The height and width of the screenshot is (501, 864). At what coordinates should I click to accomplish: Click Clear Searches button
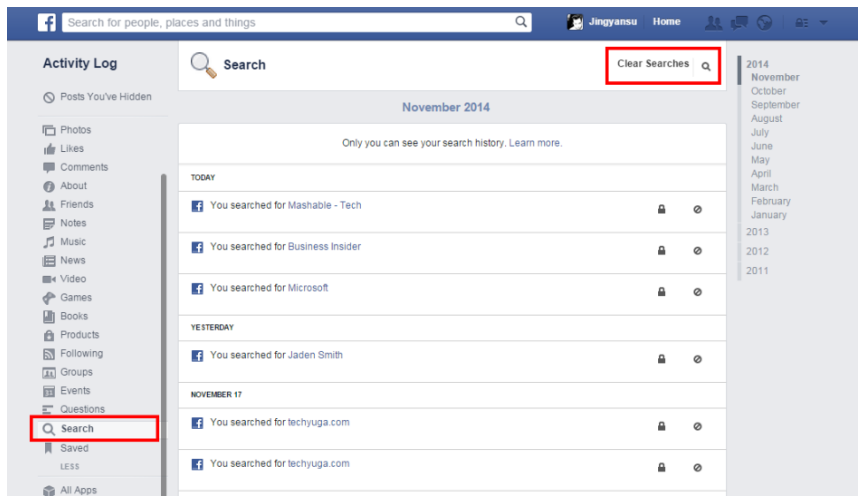click(x=653, y=63)
